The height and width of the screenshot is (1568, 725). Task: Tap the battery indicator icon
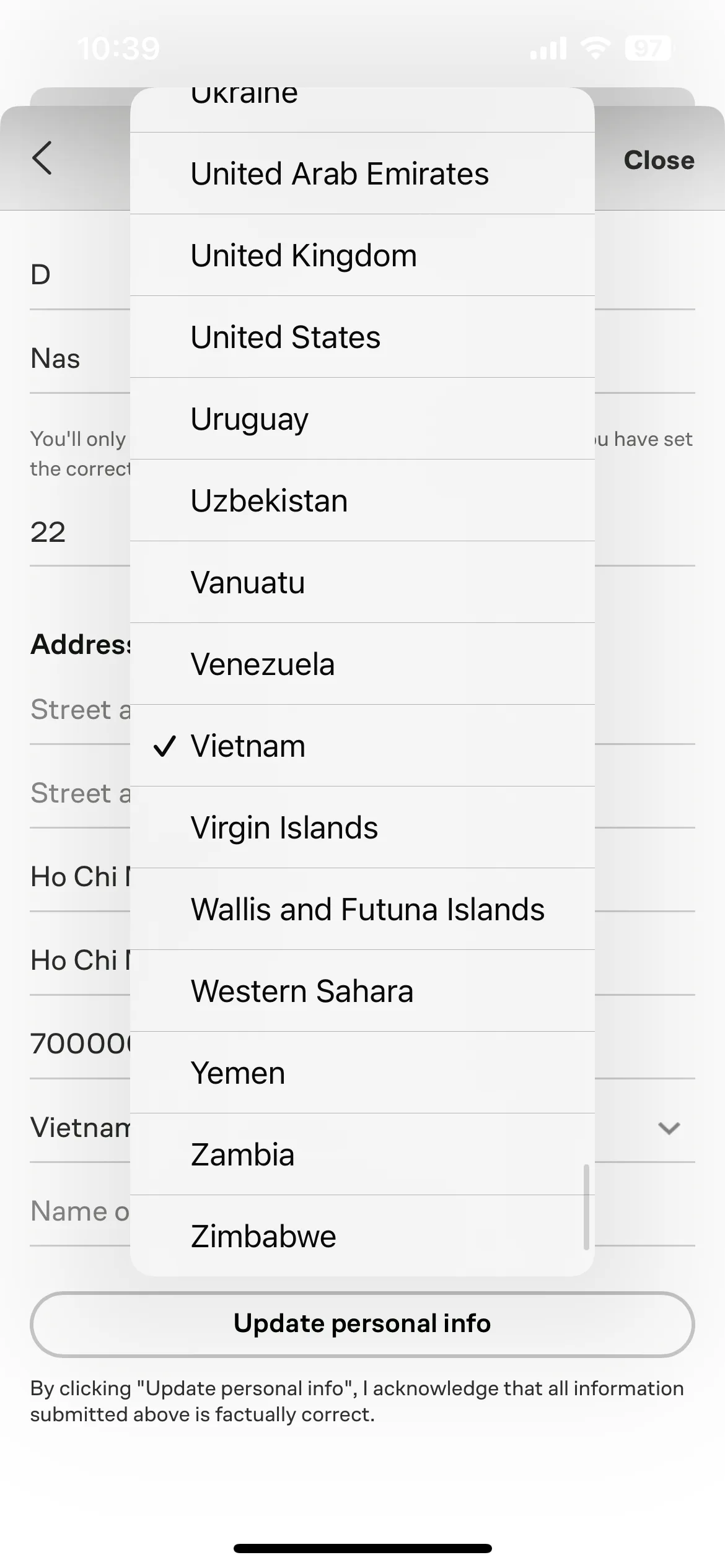[x=648, y=48]
